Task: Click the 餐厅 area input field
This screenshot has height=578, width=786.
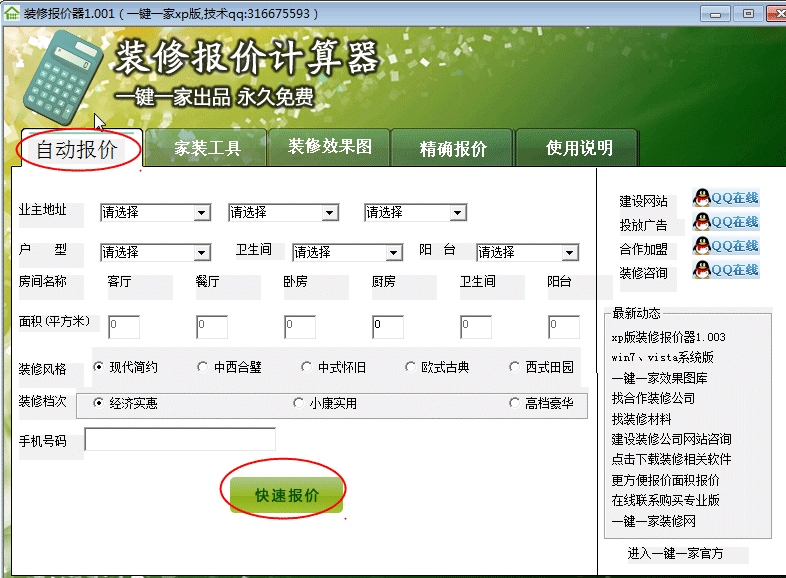Action: tap(212, 327)
